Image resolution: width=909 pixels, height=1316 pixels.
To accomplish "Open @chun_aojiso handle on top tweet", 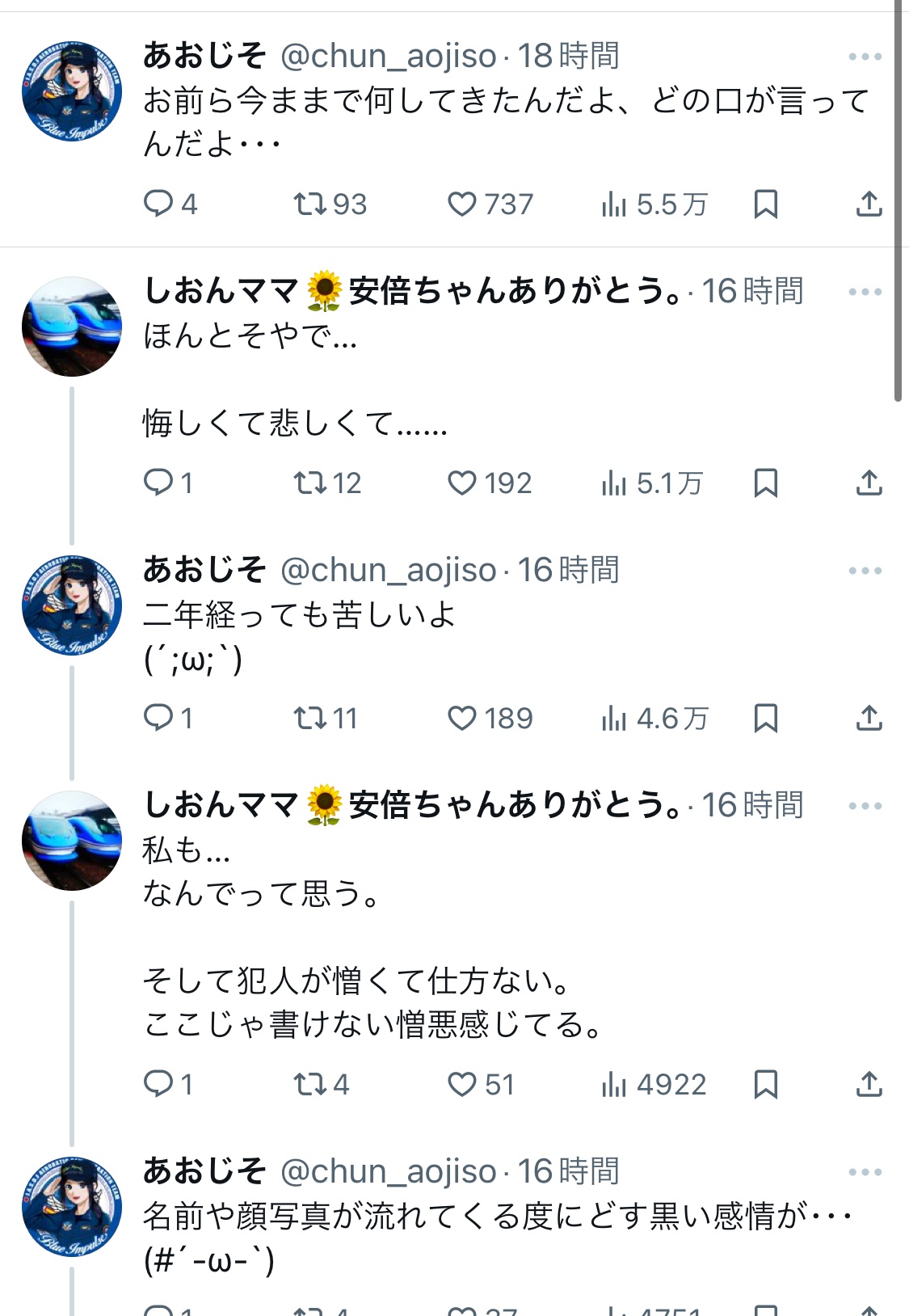I will (x=388, y=57).
